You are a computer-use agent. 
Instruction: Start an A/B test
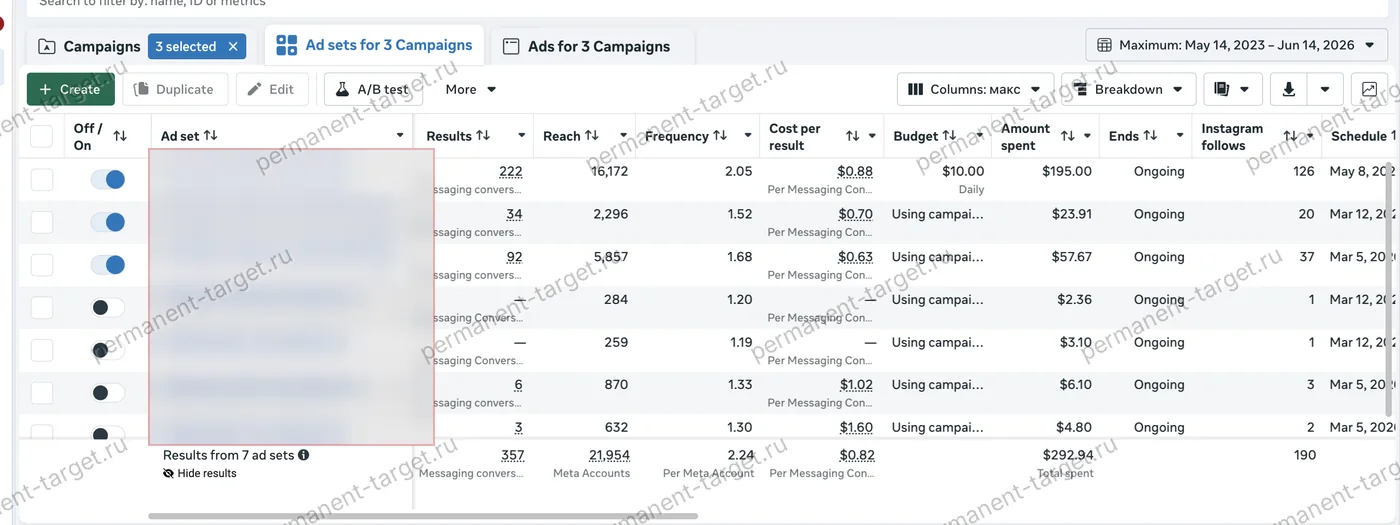click(373, 89)
